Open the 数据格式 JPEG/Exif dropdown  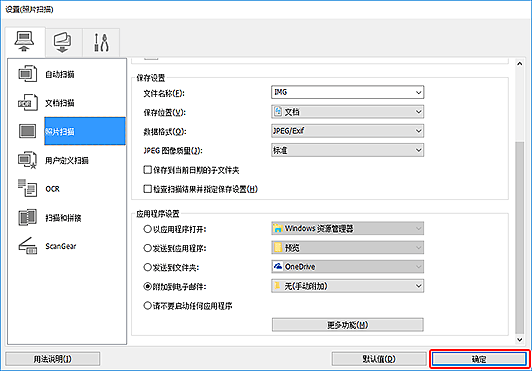pos(347,131)
